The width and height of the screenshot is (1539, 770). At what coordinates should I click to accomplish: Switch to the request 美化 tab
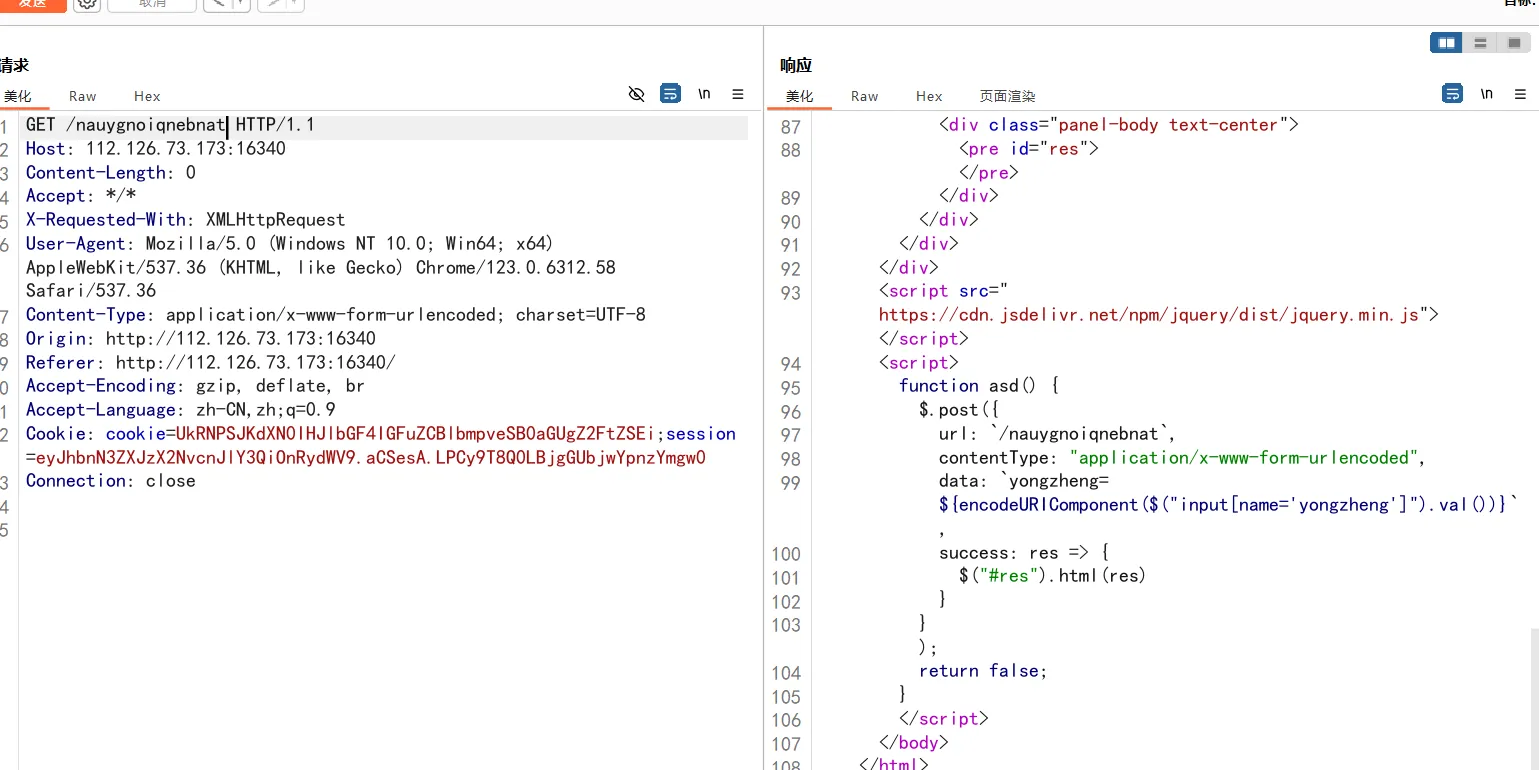18,96
